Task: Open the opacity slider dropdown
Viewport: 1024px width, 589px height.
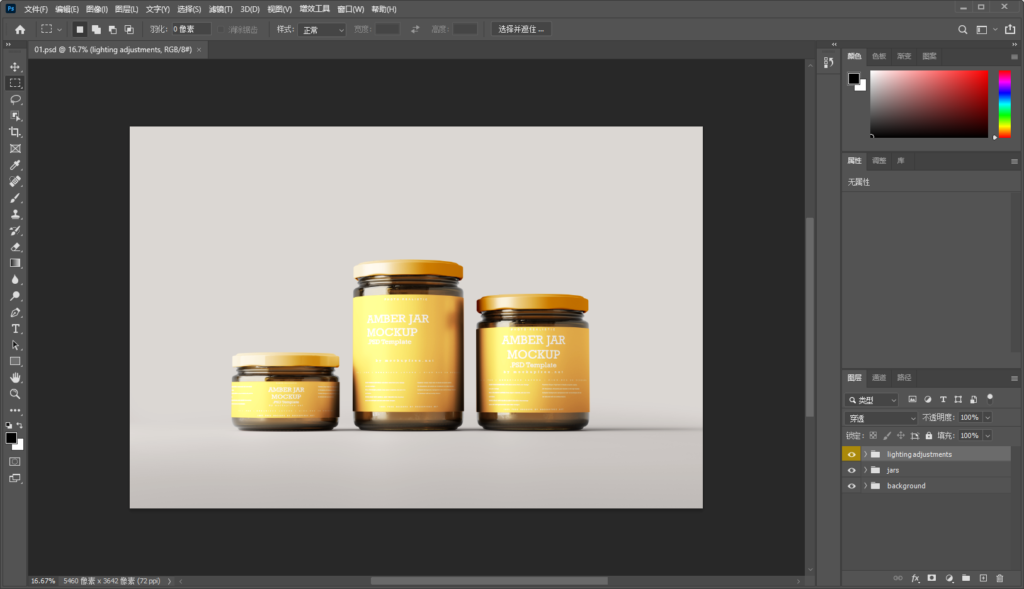Action: [988, 418]
